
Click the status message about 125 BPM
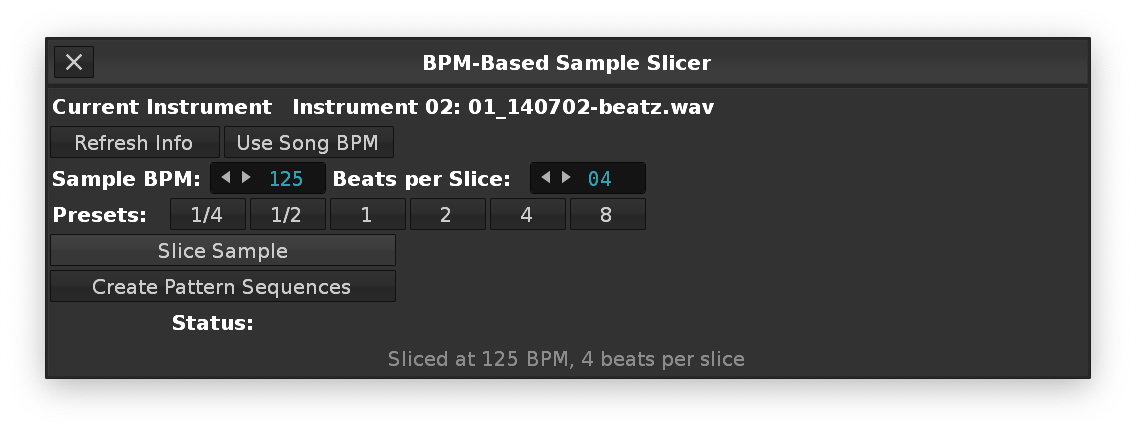tap(566, 358)
